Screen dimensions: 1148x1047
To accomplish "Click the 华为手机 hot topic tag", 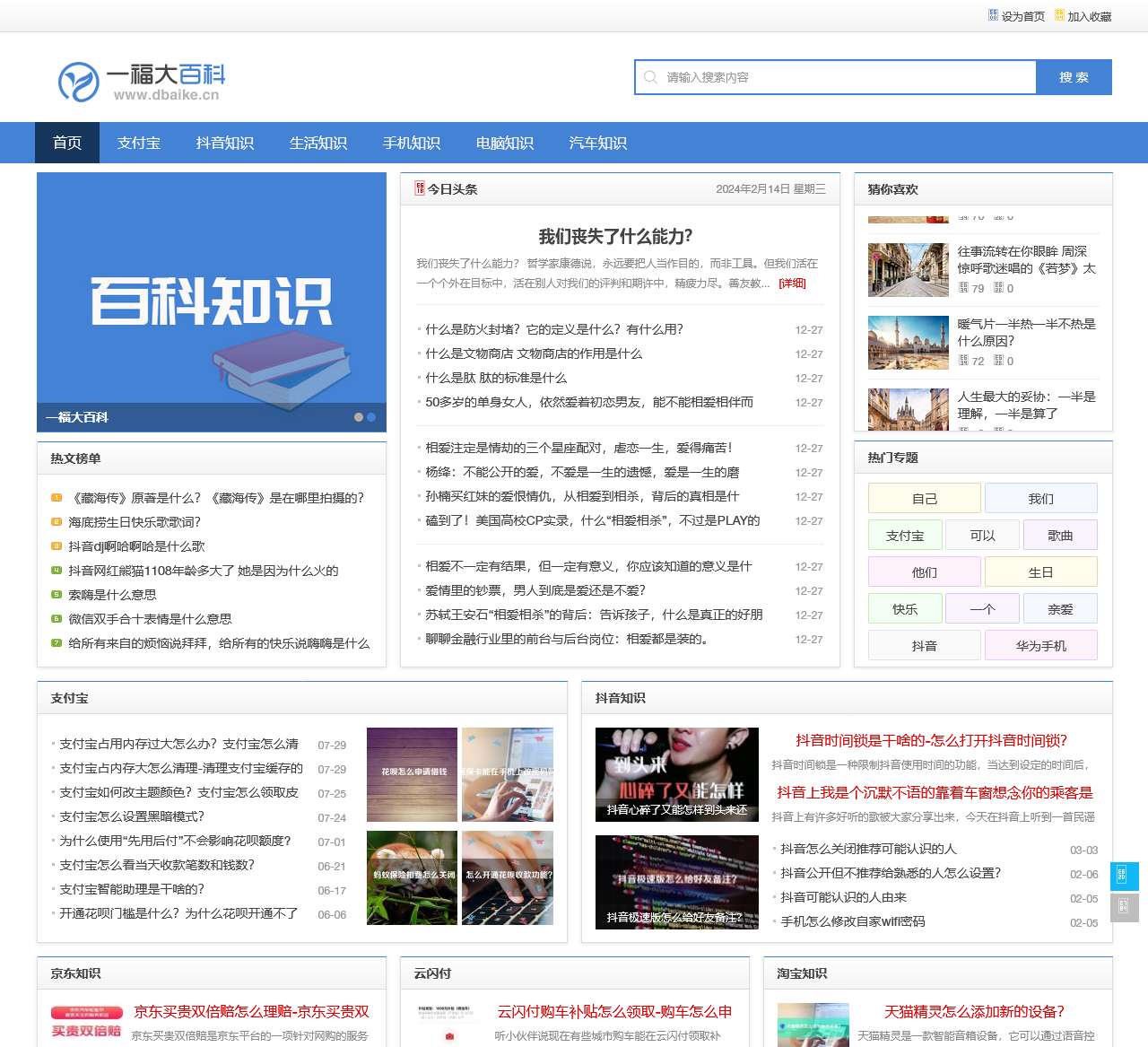I will [1042, 644].
